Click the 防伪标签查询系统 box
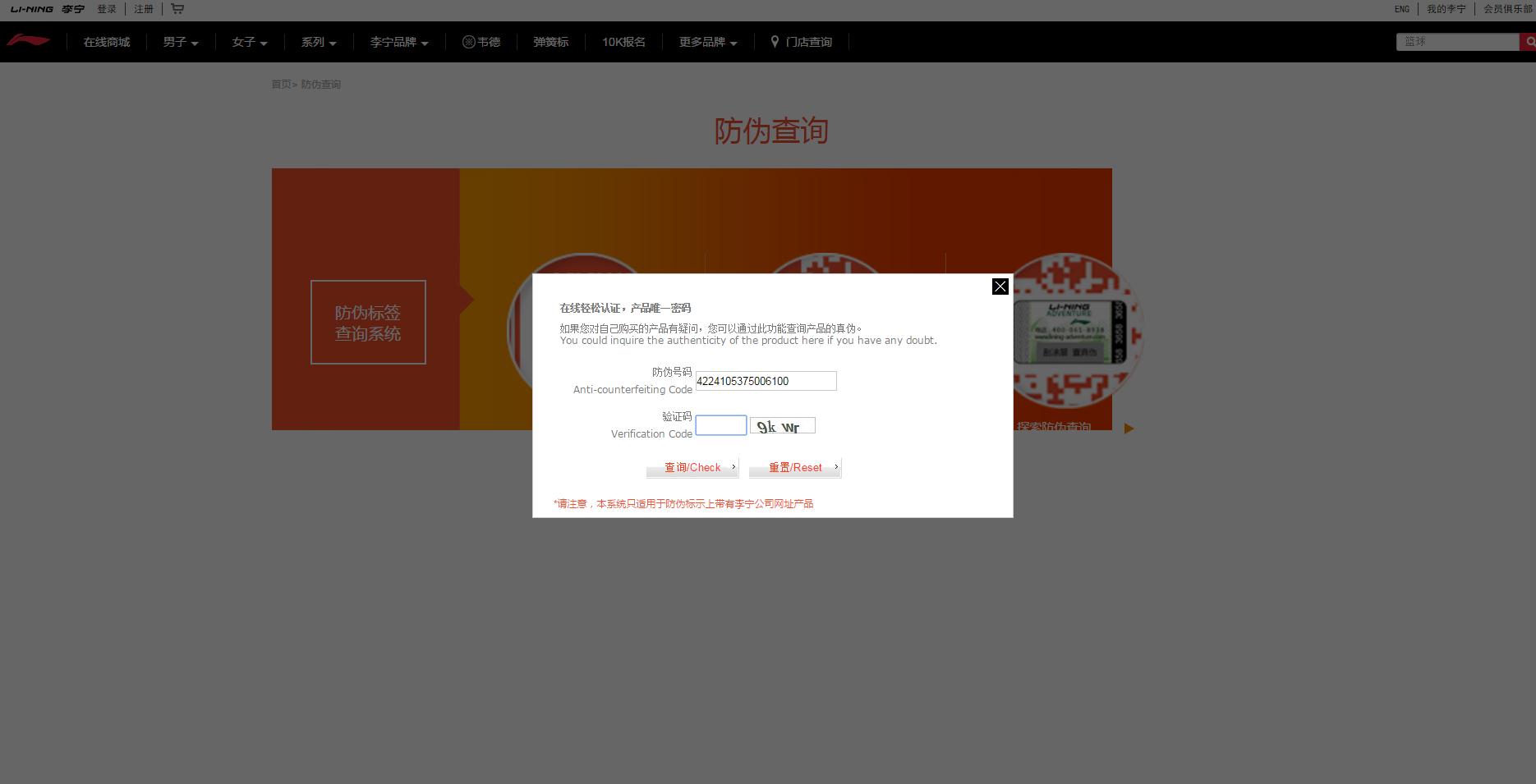 pos(368,323)
